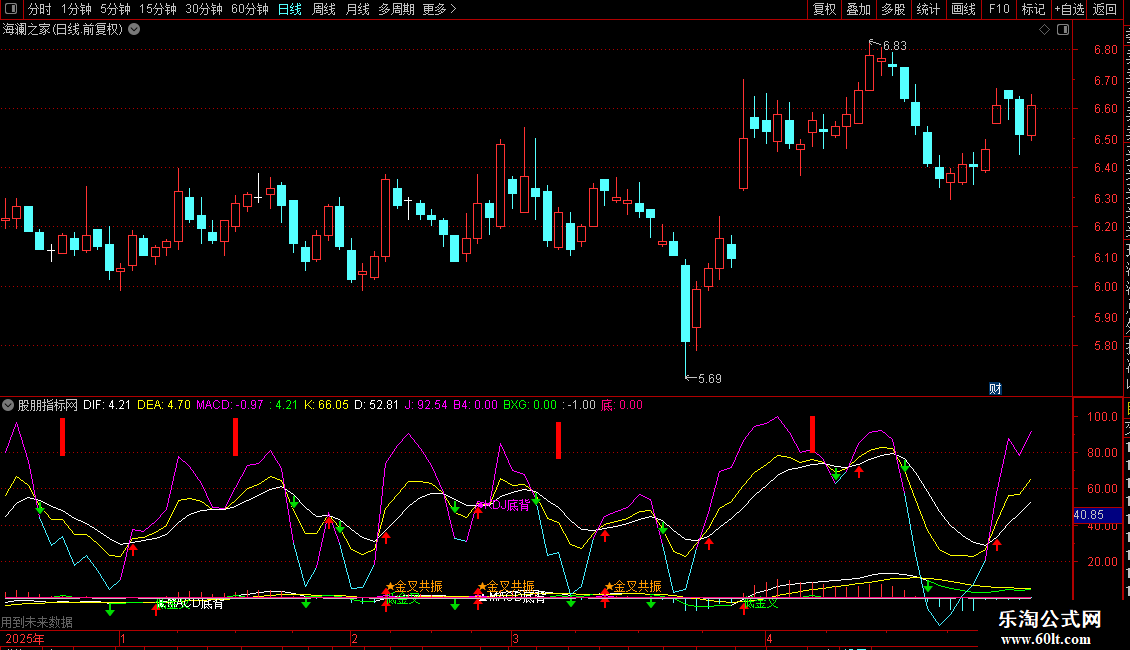Select the 5分钟 period tab
Viewport: 1130px width, 650px height.
(x=115, y=9)
